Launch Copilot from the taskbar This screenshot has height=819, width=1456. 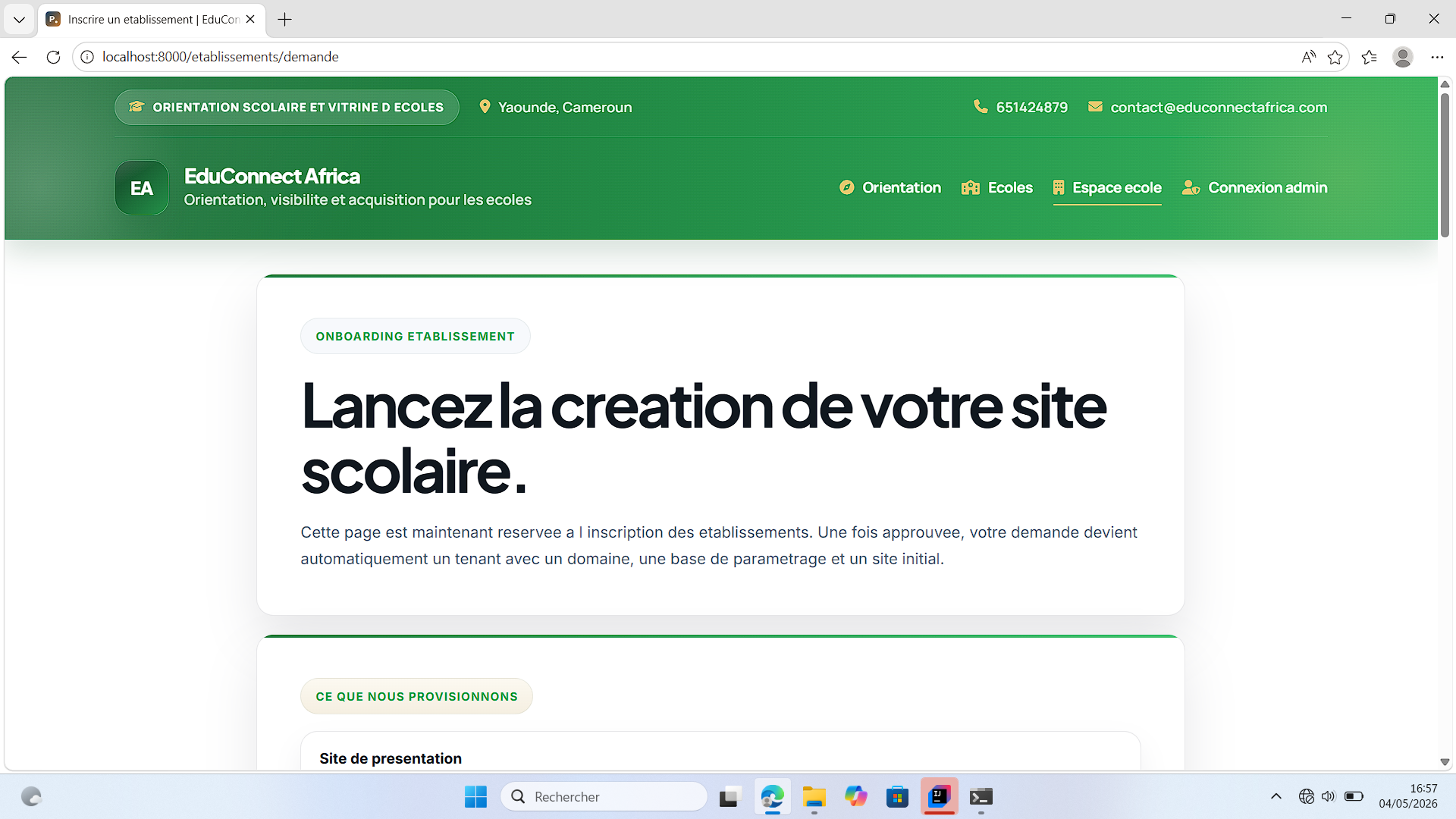coord(856,797)
